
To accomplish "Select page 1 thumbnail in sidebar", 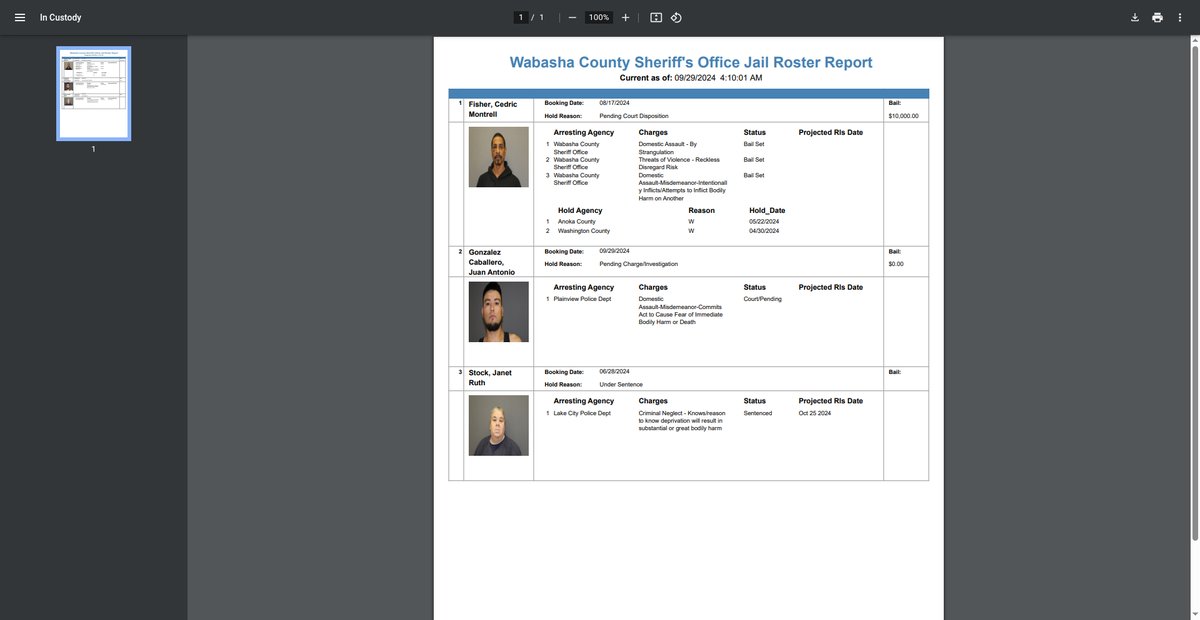I will coord(94,93).
